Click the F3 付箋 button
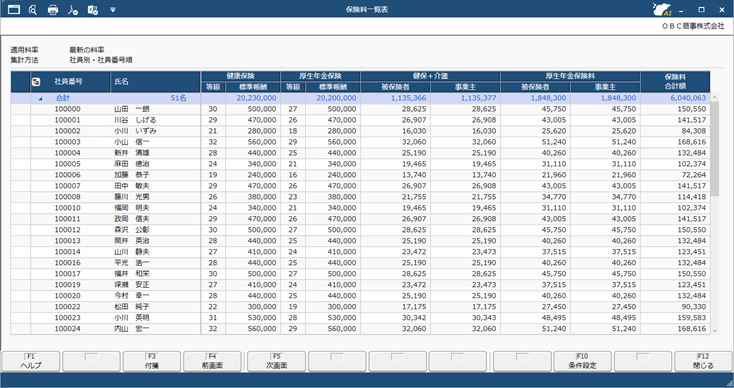The image size is (734, 388). click(152, 361)
